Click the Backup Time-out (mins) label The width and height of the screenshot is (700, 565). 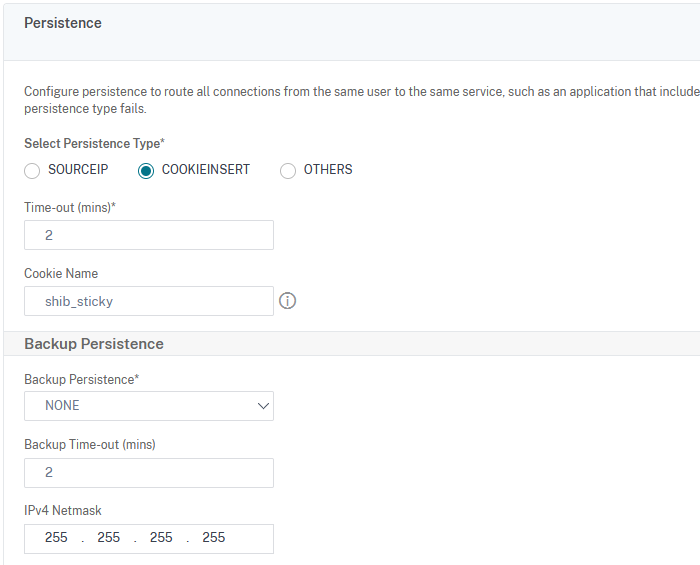click(90, 445)
